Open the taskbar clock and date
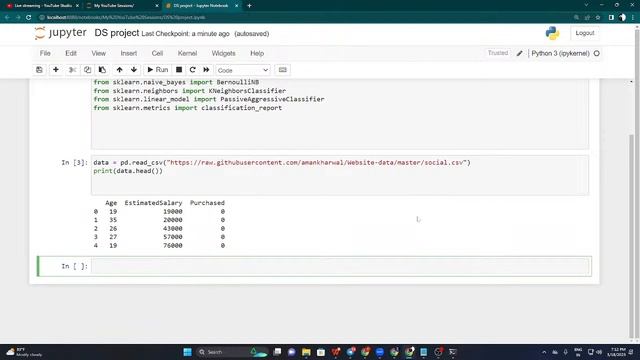 click(x=616, y=352)
